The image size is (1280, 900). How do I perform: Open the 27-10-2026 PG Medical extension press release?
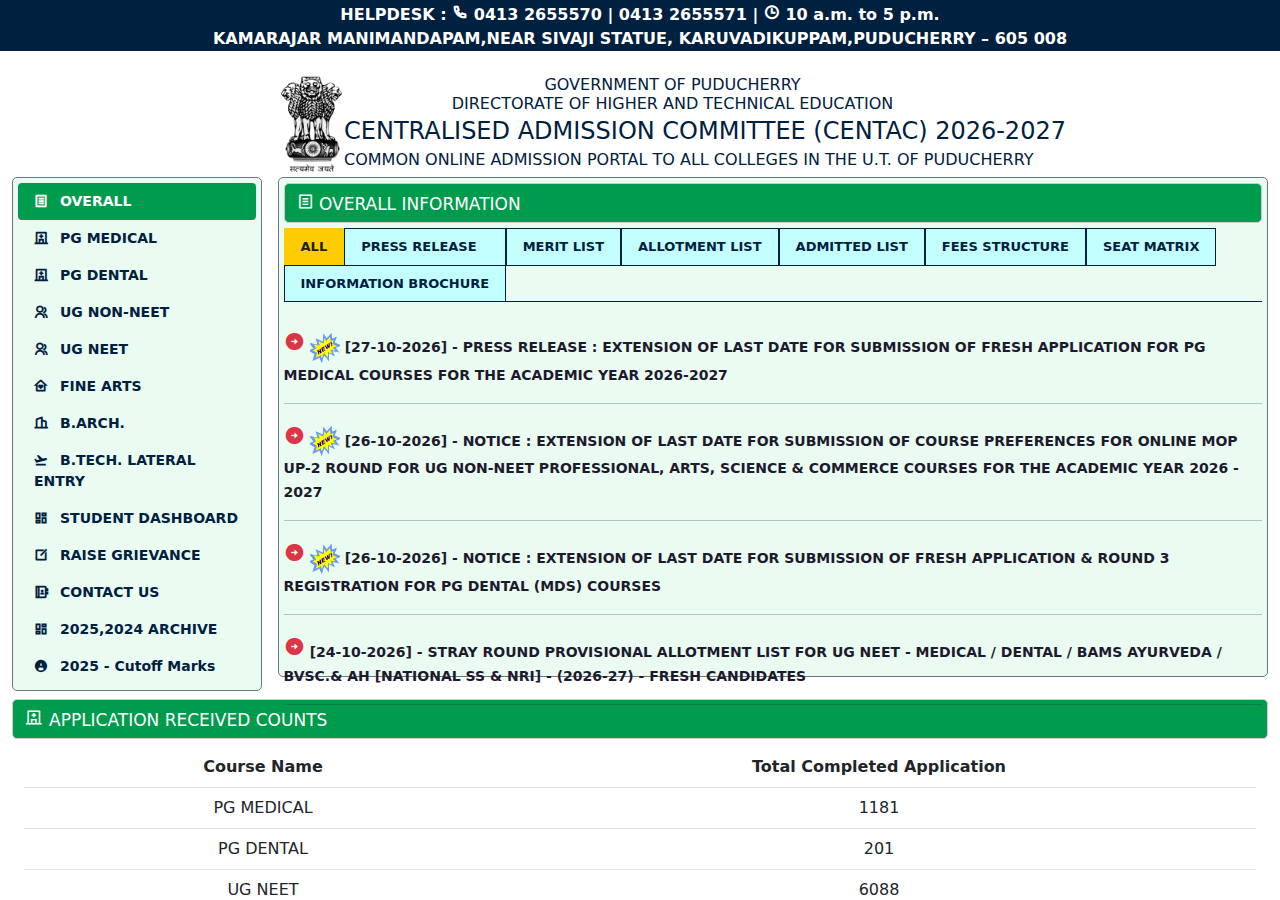point(744,361)
